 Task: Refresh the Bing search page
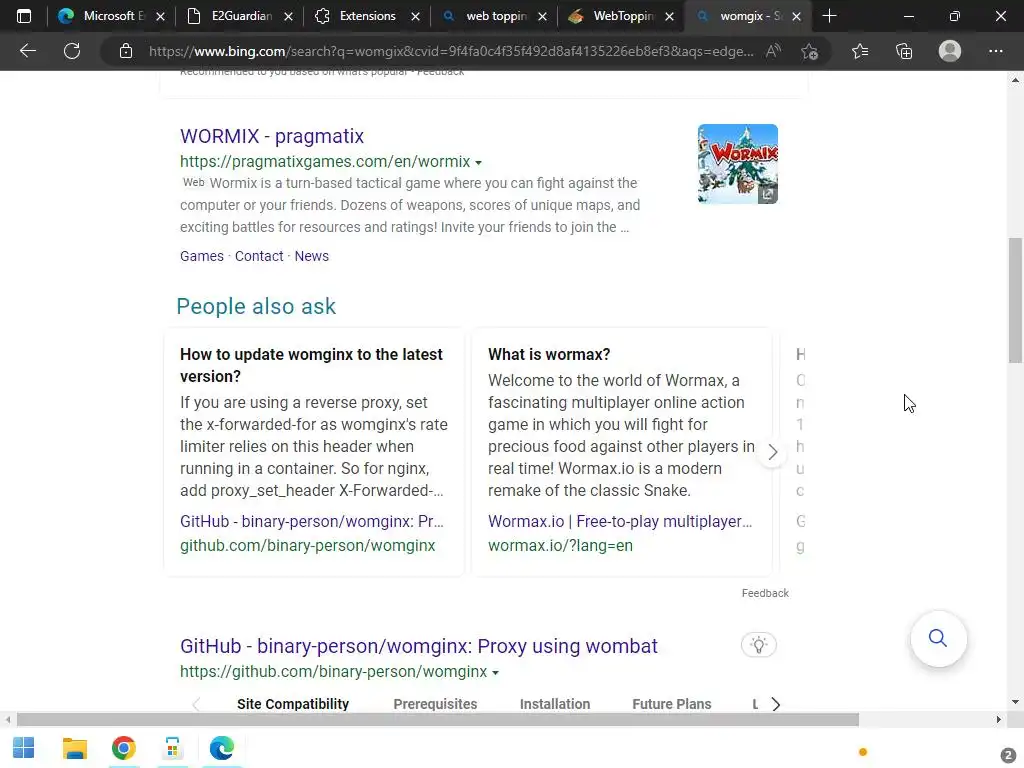coord(72,51)
